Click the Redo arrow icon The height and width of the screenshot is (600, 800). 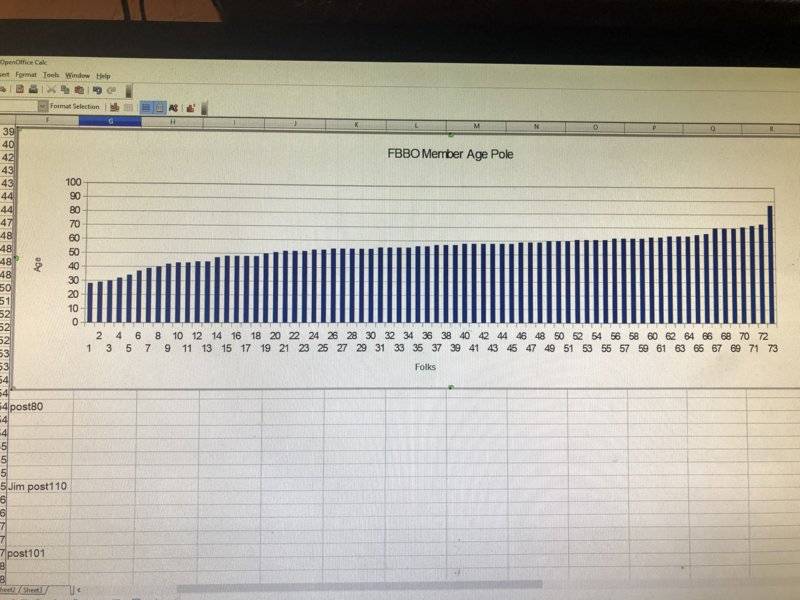(111, 89)
